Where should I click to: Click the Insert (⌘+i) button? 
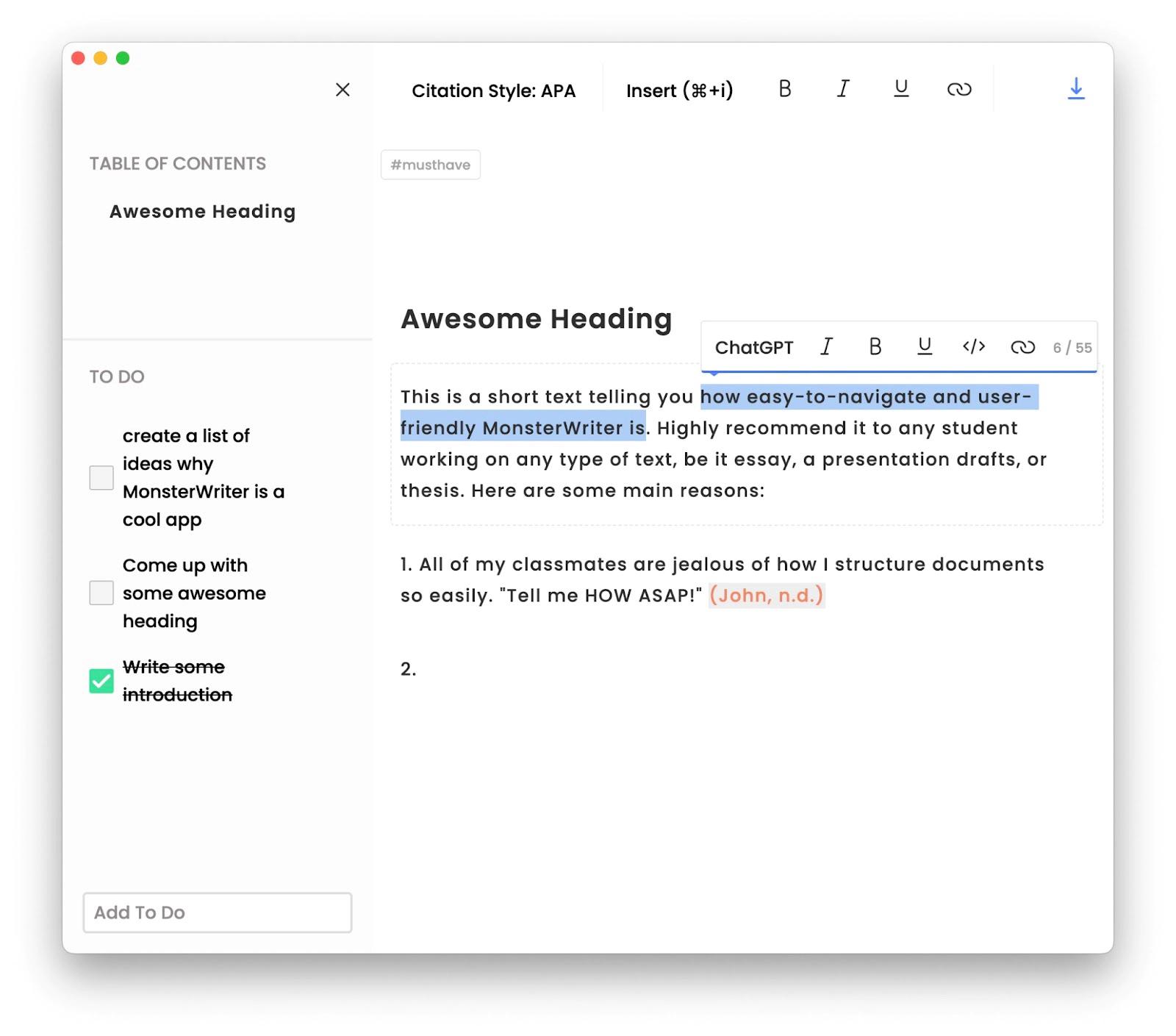(x=679, y=90)
